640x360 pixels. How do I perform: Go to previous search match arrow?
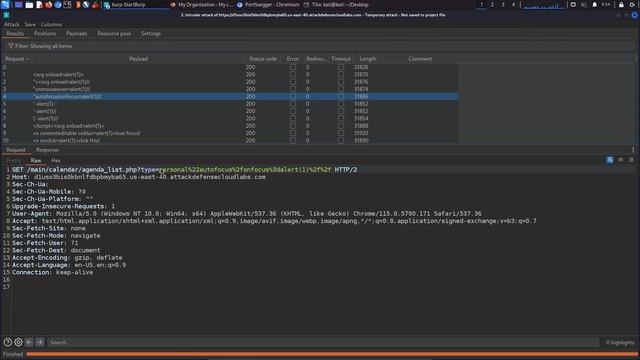(29, 342)
